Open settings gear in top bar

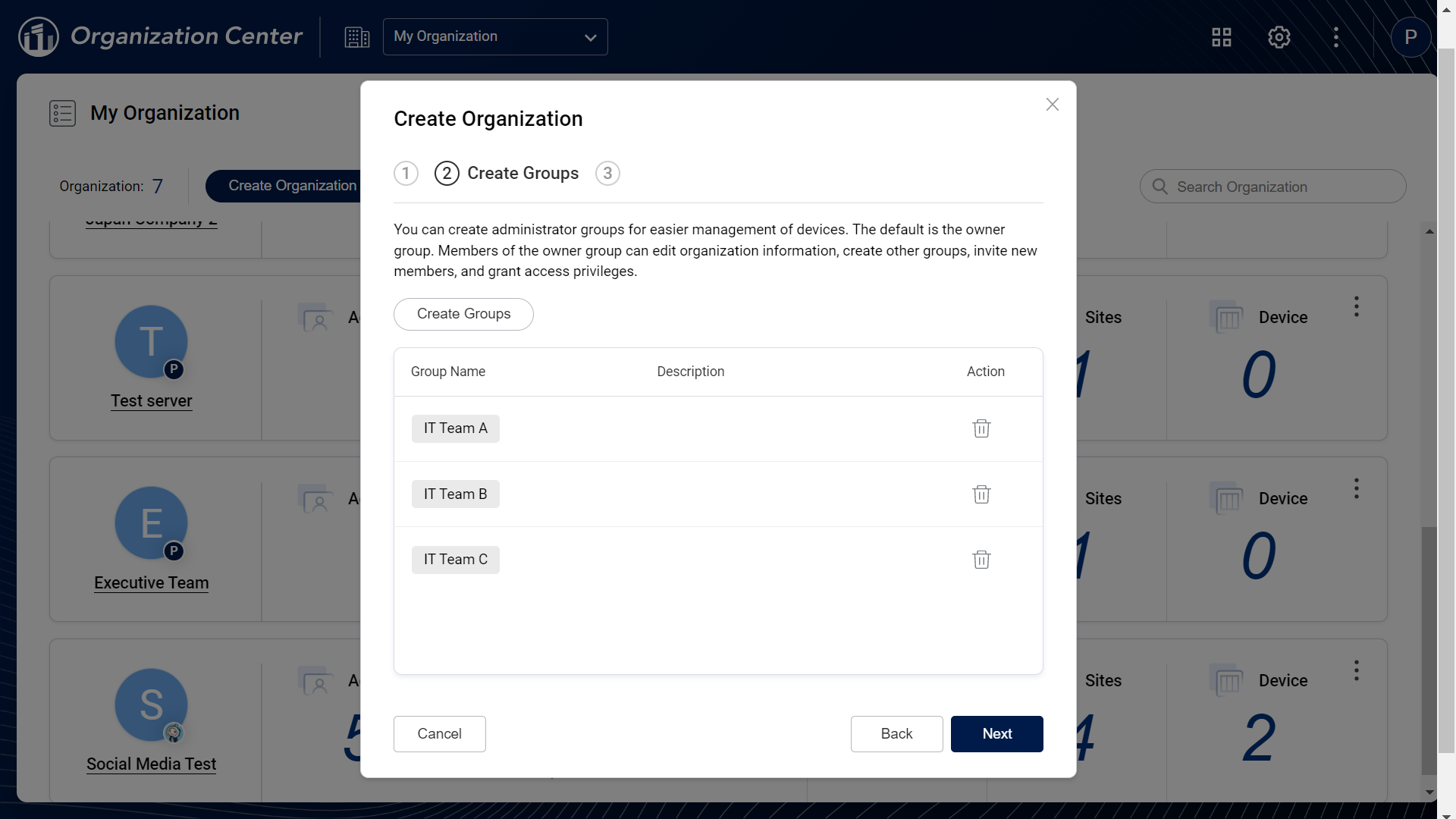point(1279,37)
